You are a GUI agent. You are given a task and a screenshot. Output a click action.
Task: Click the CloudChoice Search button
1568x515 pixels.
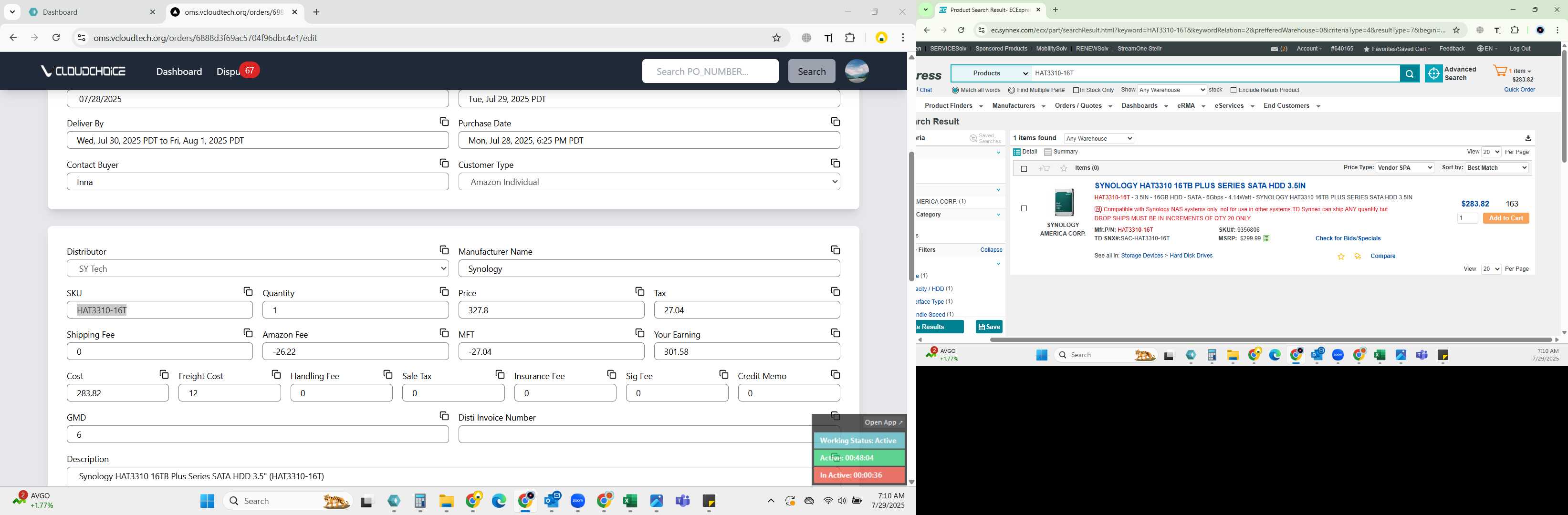811,71
